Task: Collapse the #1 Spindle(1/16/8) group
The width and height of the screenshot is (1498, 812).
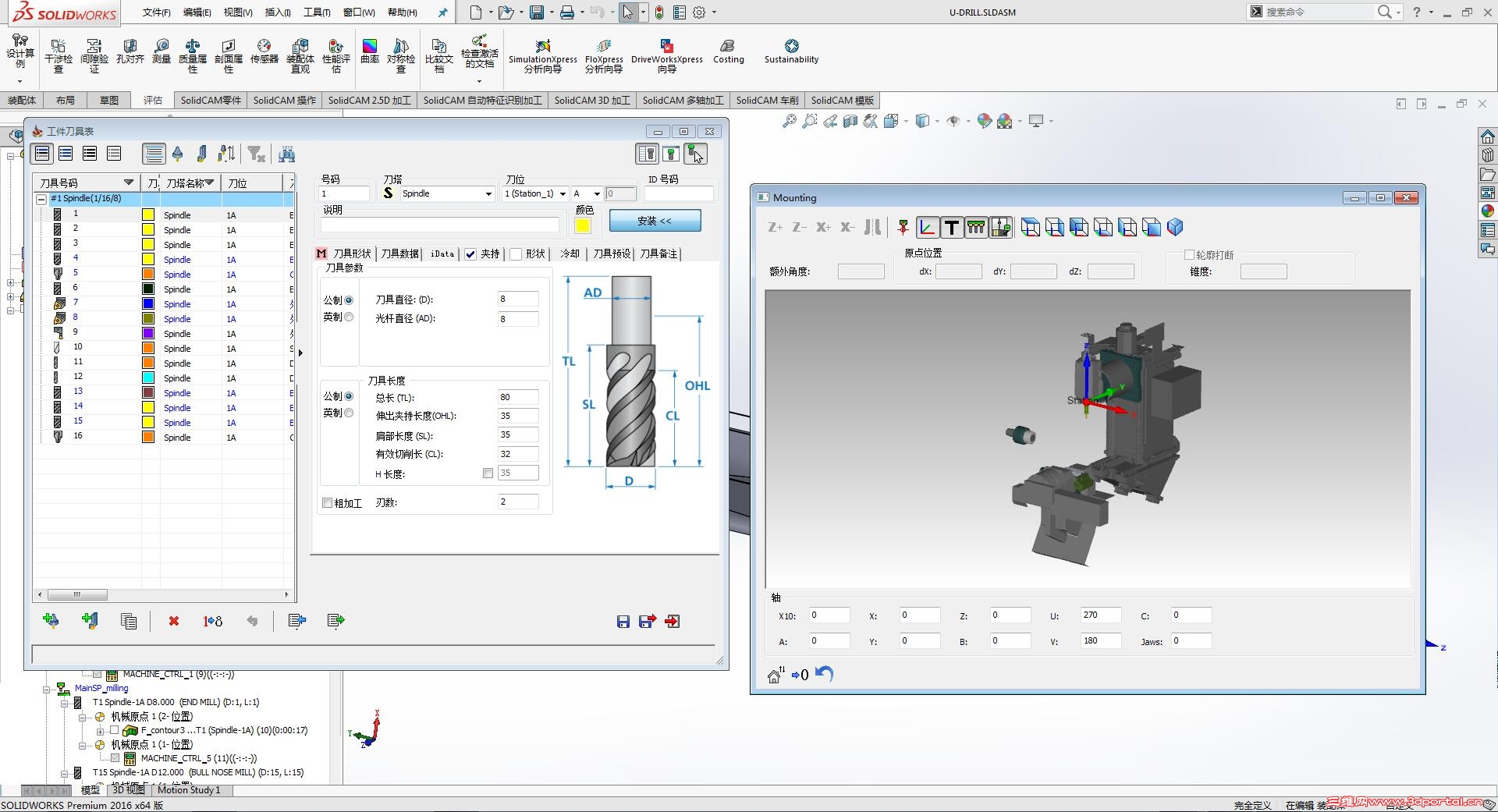Action: click(41, 199)
